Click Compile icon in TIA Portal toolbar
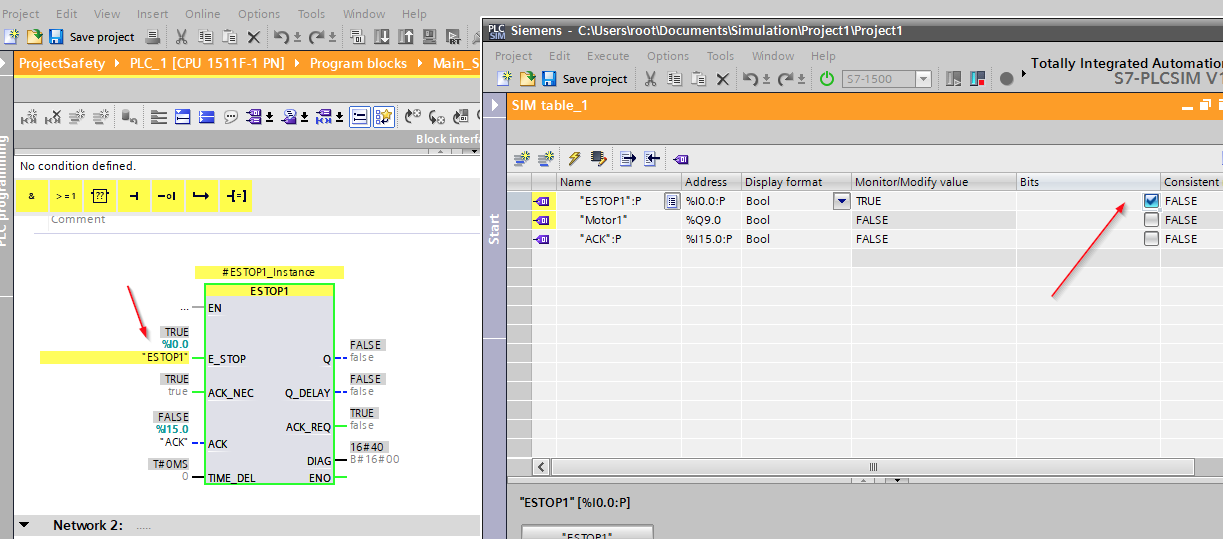This screenshot has height=539, width=1223. click(x=358, y=37)
